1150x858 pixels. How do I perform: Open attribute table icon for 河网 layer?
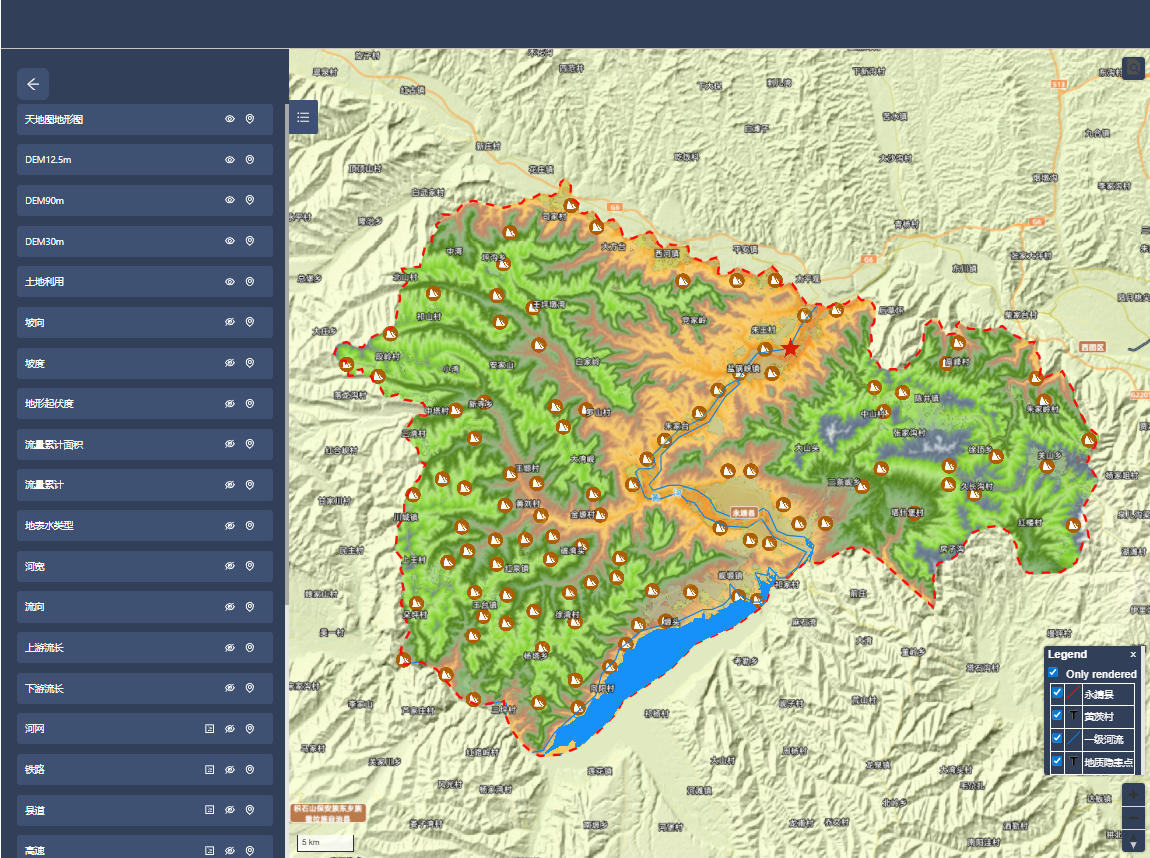(x=209, y=729)
